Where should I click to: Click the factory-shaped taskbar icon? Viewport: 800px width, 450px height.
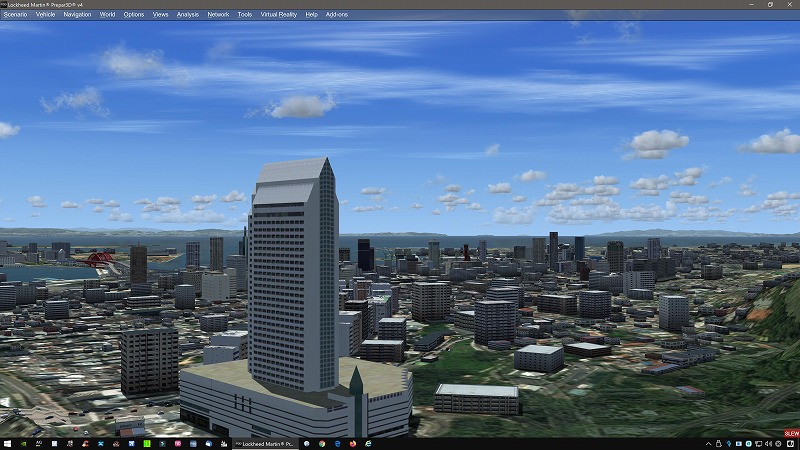pos(224,444)
